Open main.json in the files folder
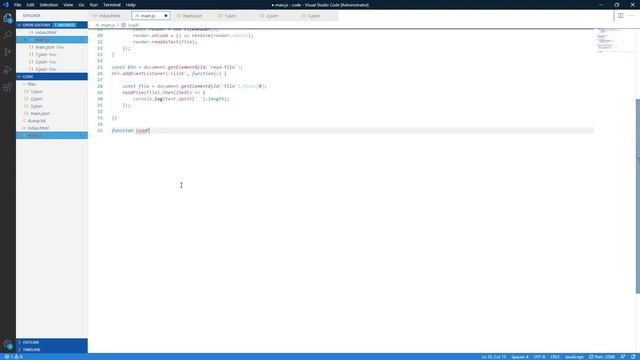 tap(52, 113)
